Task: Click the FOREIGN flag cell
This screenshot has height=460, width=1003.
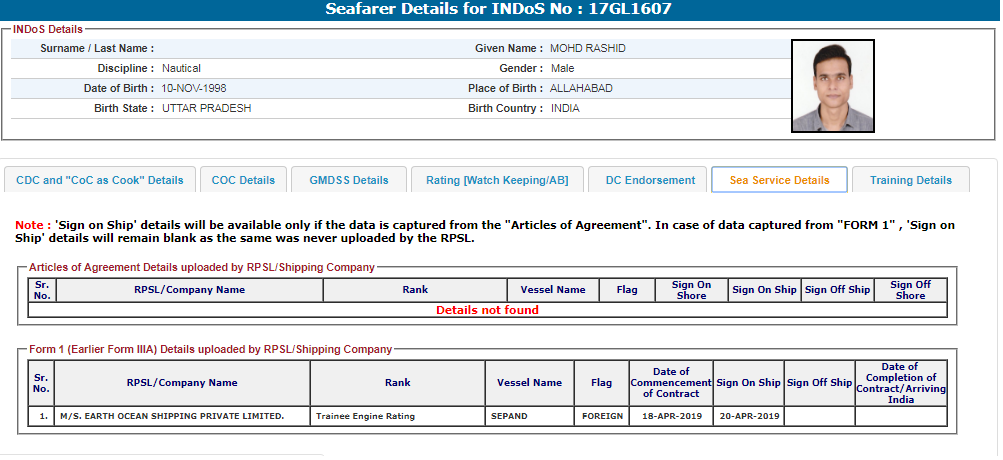Action: click(602, 416)
